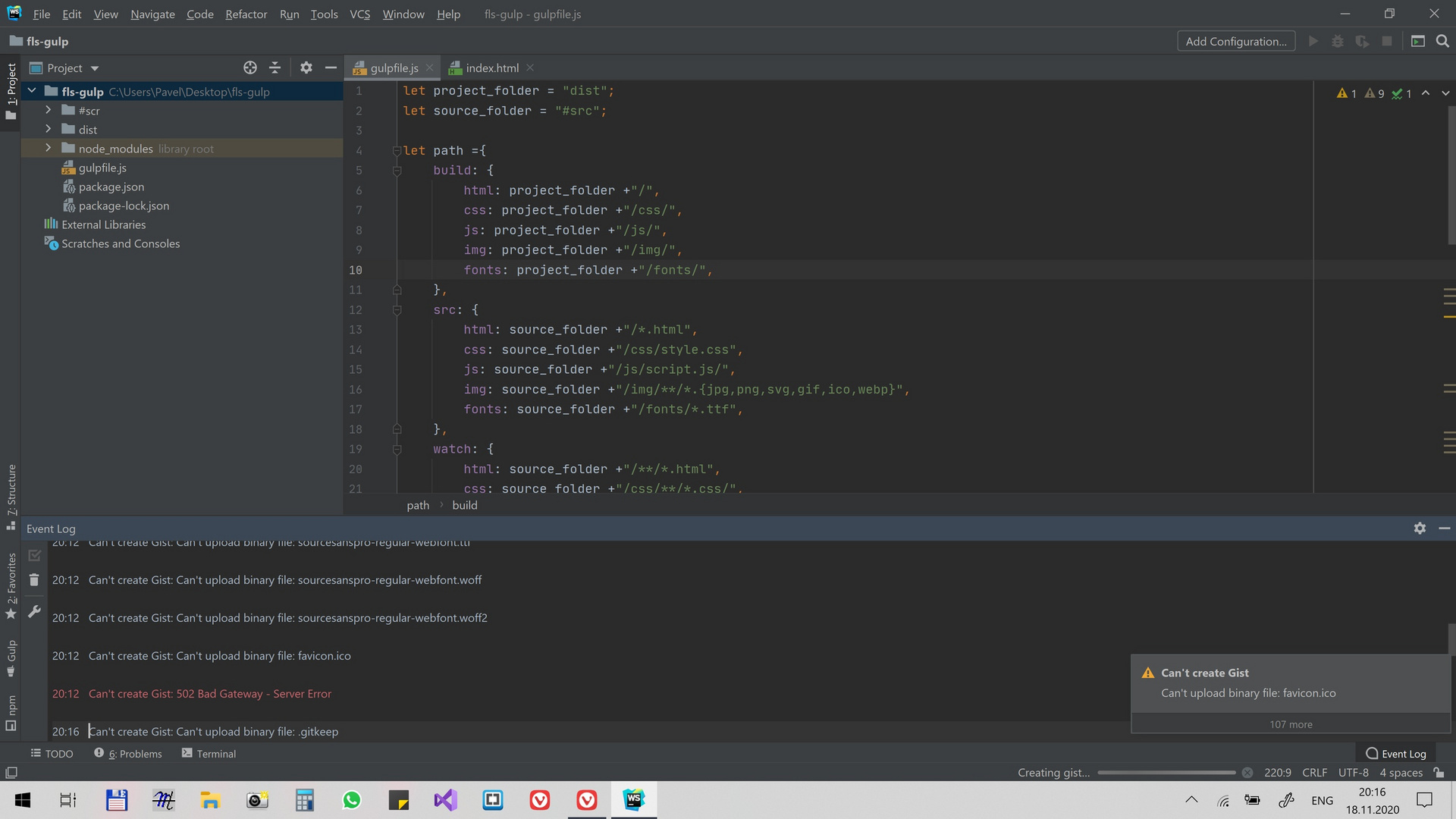Open Event Log settings gear
Viewport: 1456px width, 819px height.
click(x=1420, y=529)
